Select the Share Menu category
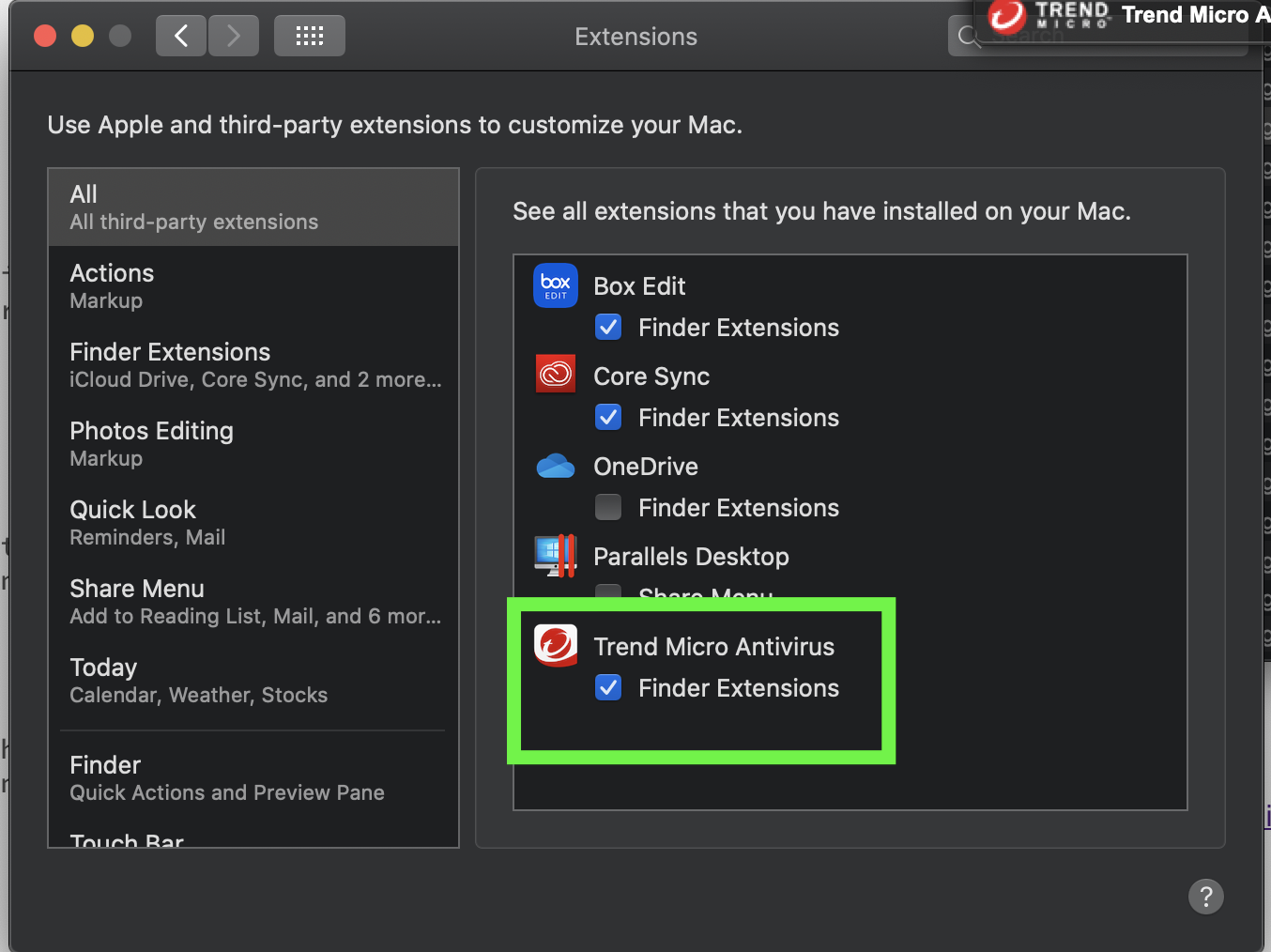1271x952 pixels. (x=253, y=602)
